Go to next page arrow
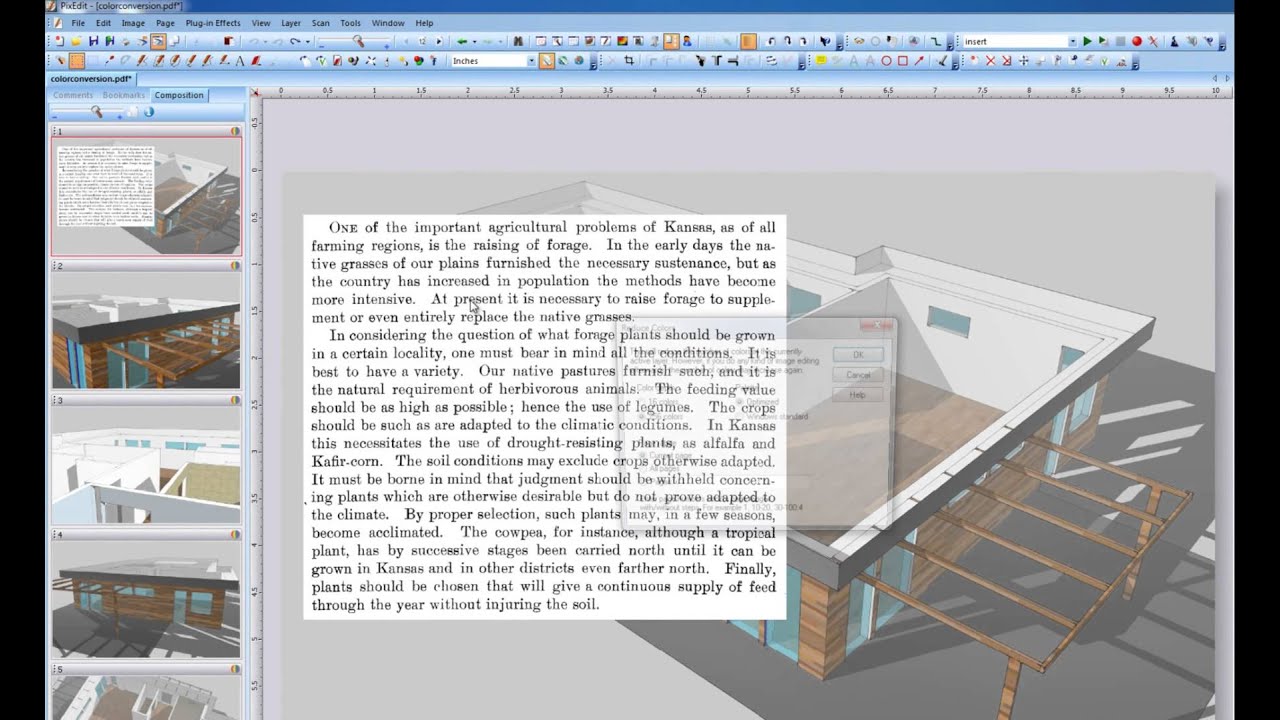The width and height of the screenshot is (1280, 720). (438, 41)
